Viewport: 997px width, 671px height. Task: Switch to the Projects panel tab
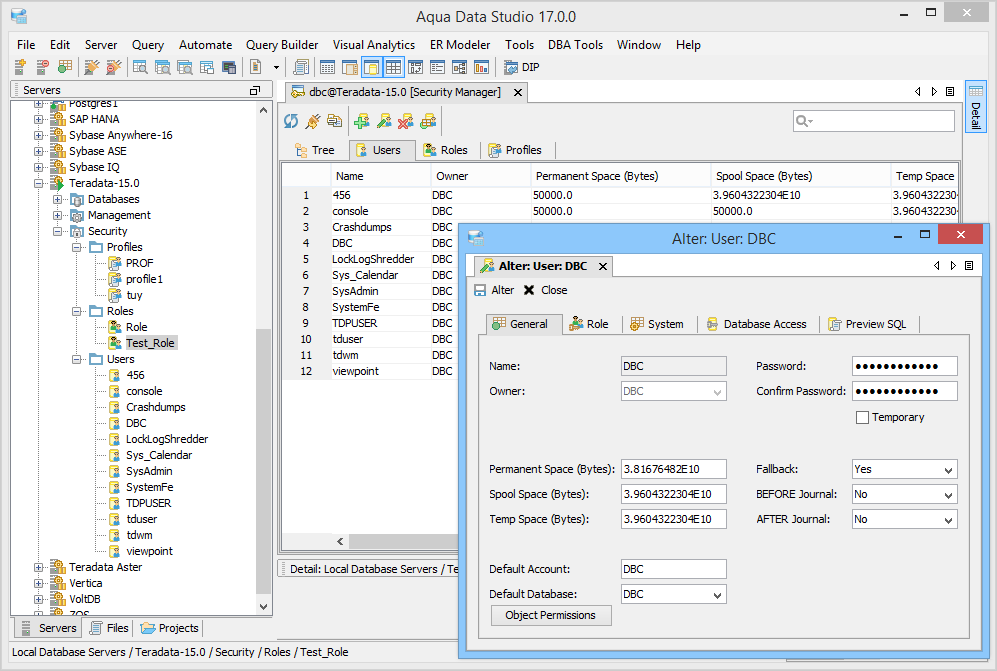[x=169, y=628]
